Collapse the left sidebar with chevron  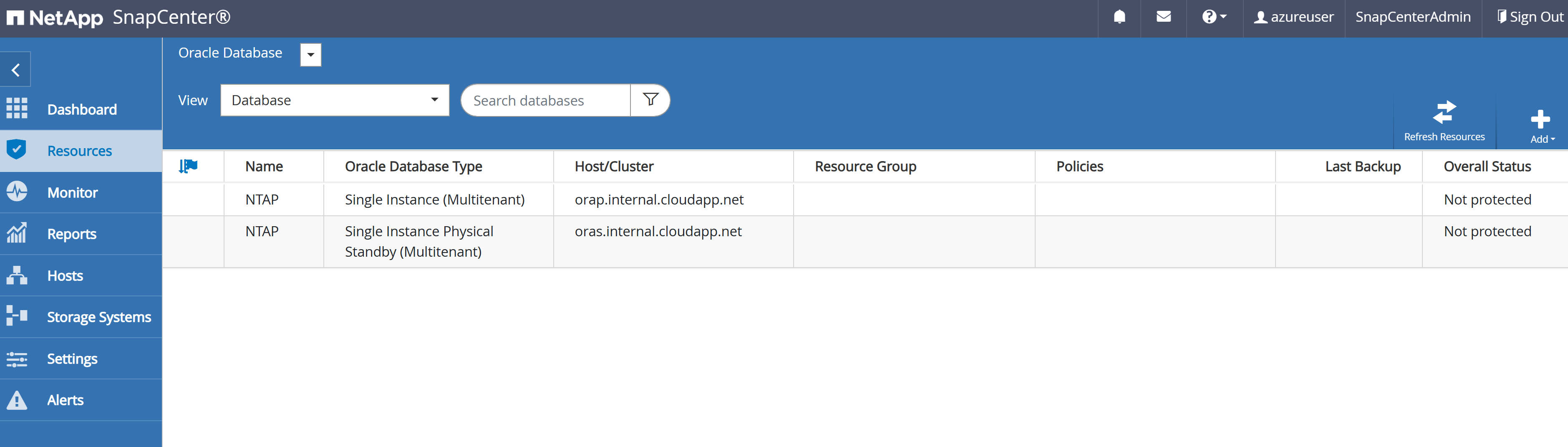click(16, 70)
